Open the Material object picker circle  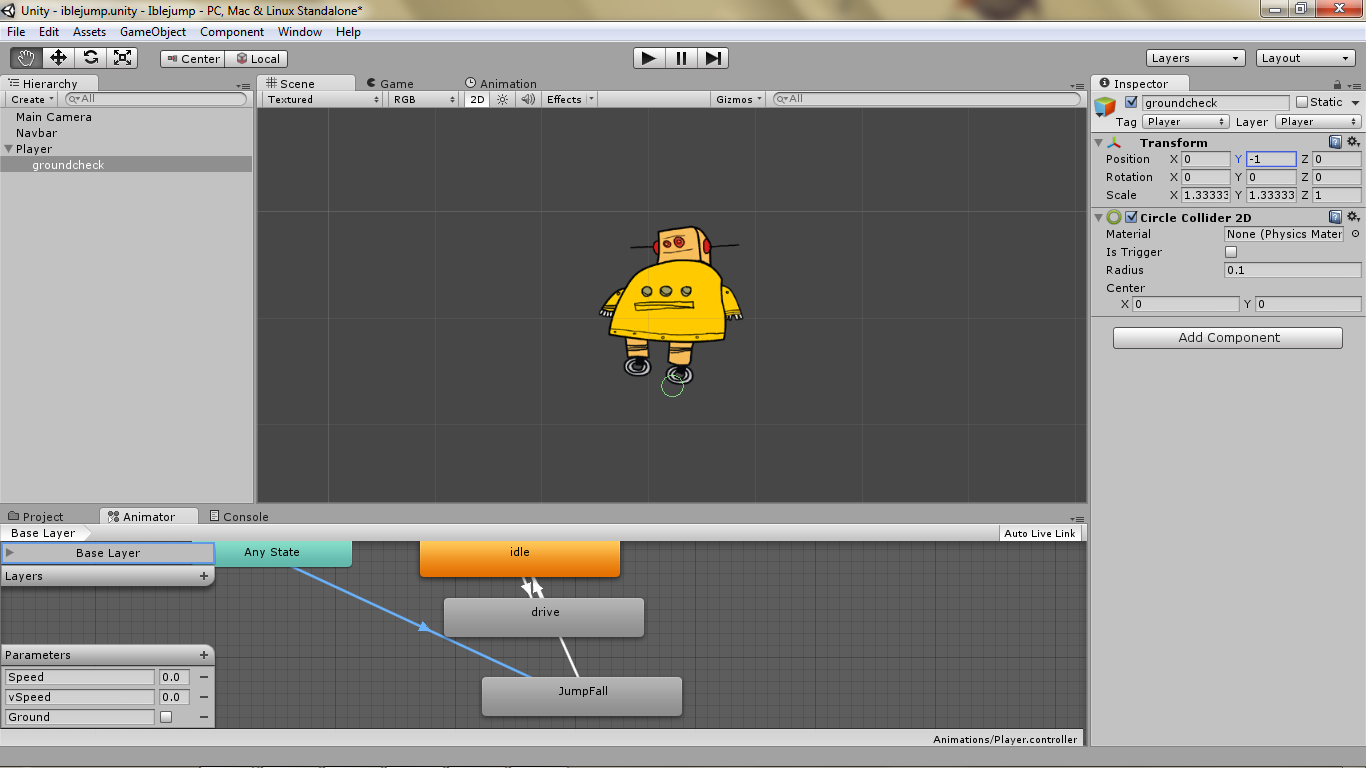point(1355,234)
